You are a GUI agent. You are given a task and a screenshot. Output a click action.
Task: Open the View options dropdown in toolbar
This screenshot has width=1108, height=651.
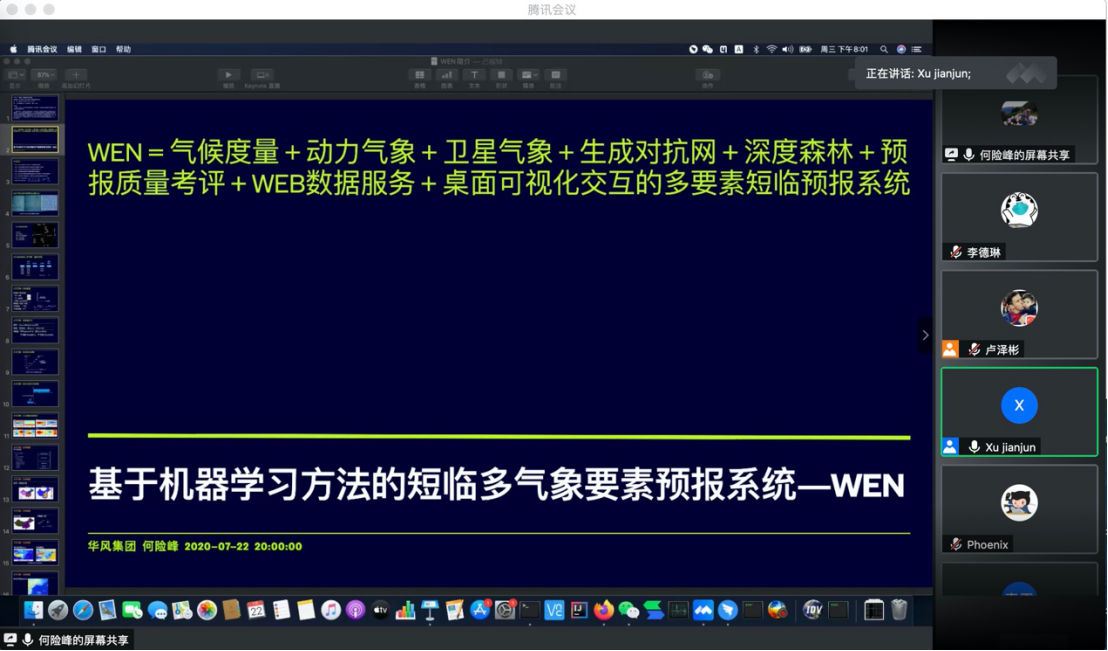pos(16,75)
